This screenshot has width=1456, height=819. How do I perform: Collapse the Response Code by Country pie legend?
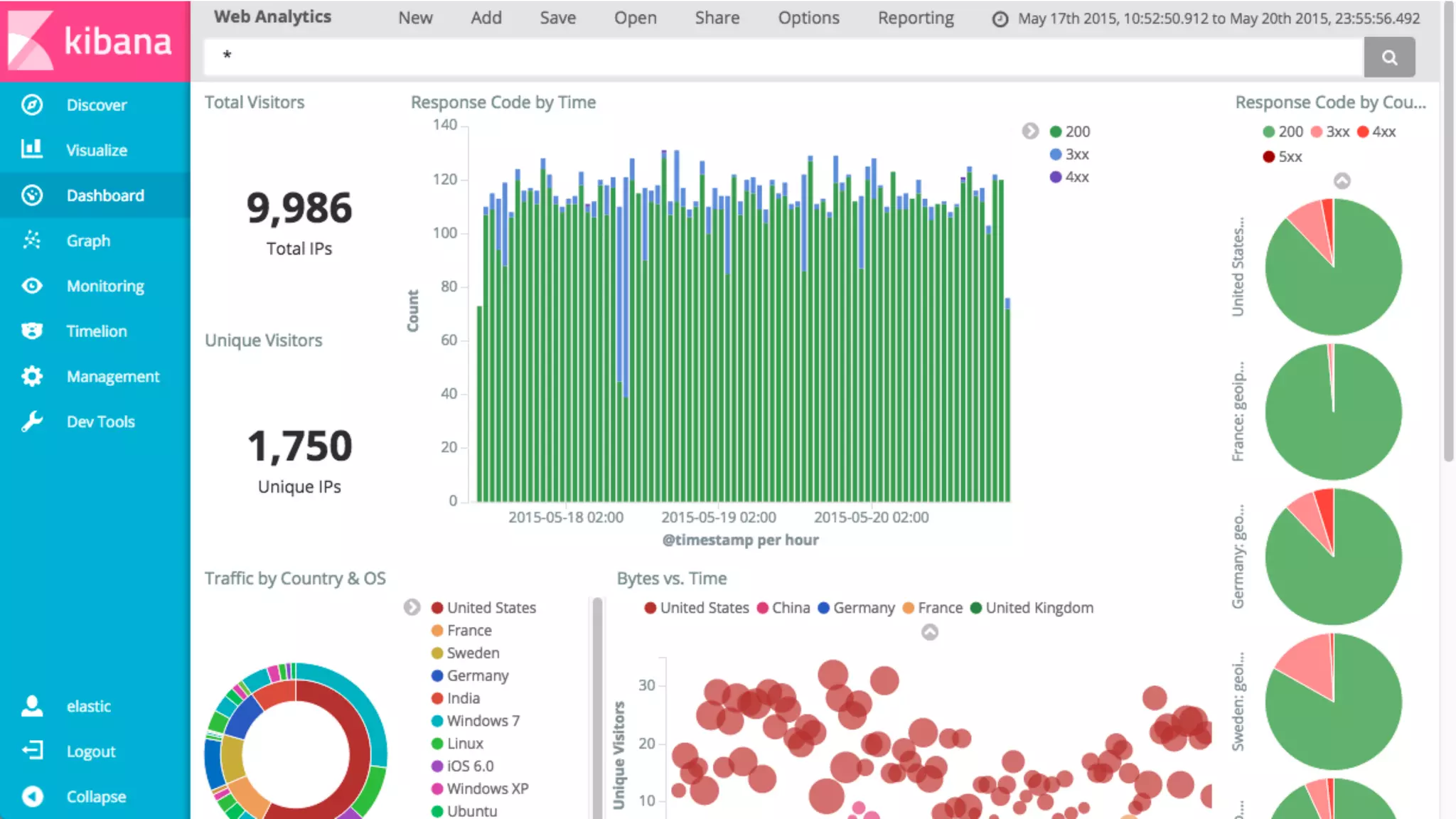1342,181
